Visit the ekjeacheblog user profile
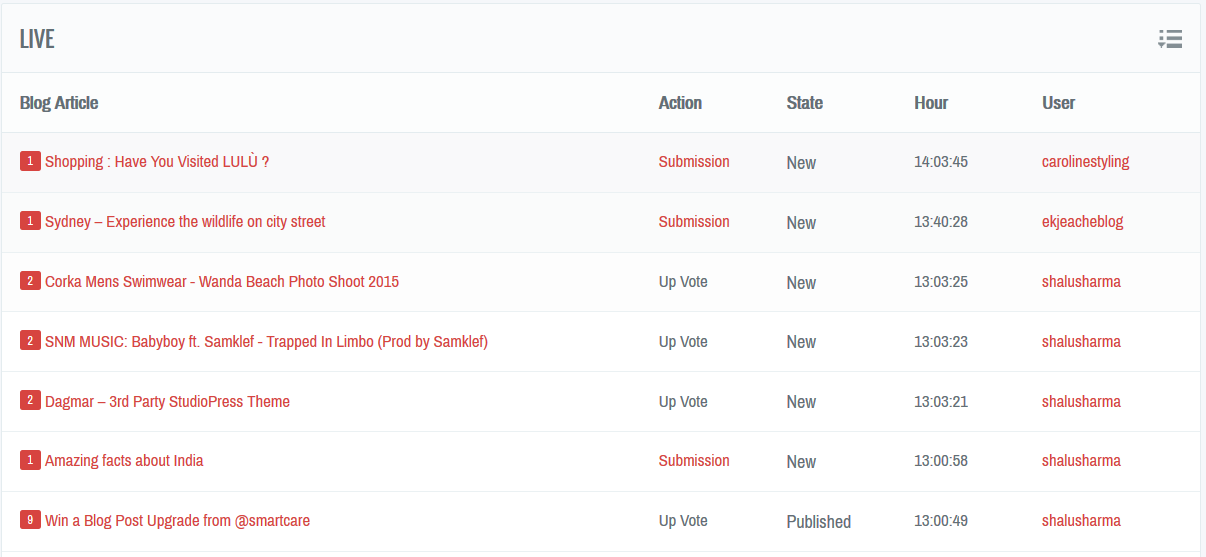Image resolution: width=1206 pixels, height=557 pixels. coord(1082,222)
